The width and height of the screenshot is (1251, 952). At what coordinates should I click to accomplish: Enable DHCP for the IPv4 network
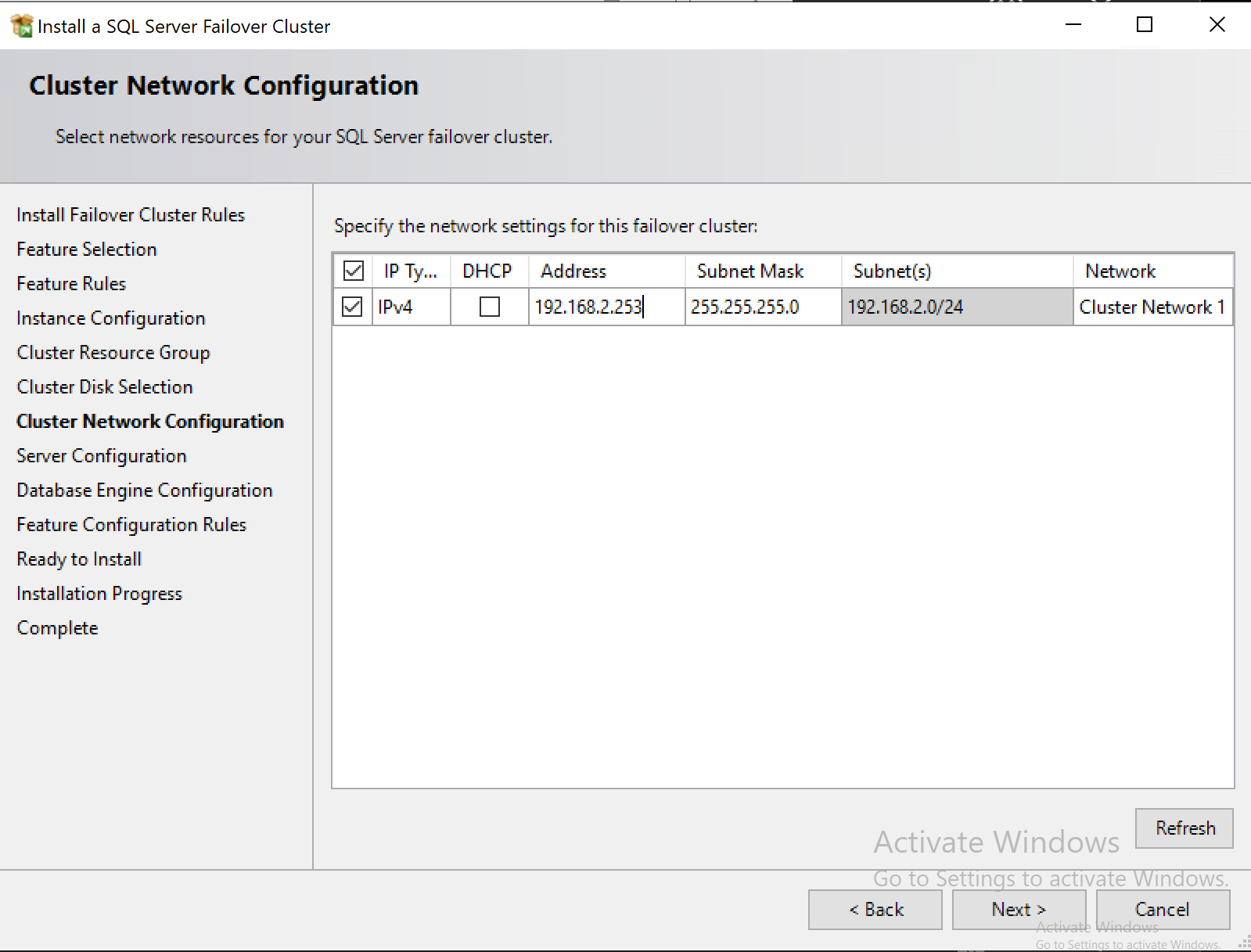coord(489,307)
